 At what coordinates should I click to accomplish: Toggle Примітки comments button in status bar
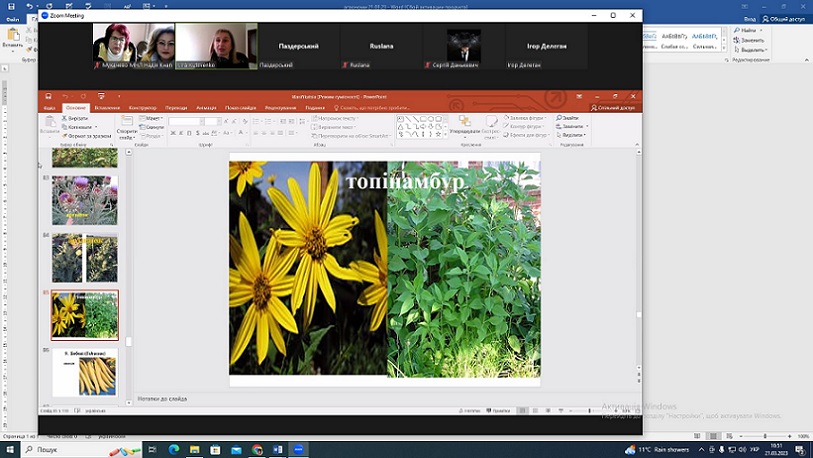(x=498, y=410)
